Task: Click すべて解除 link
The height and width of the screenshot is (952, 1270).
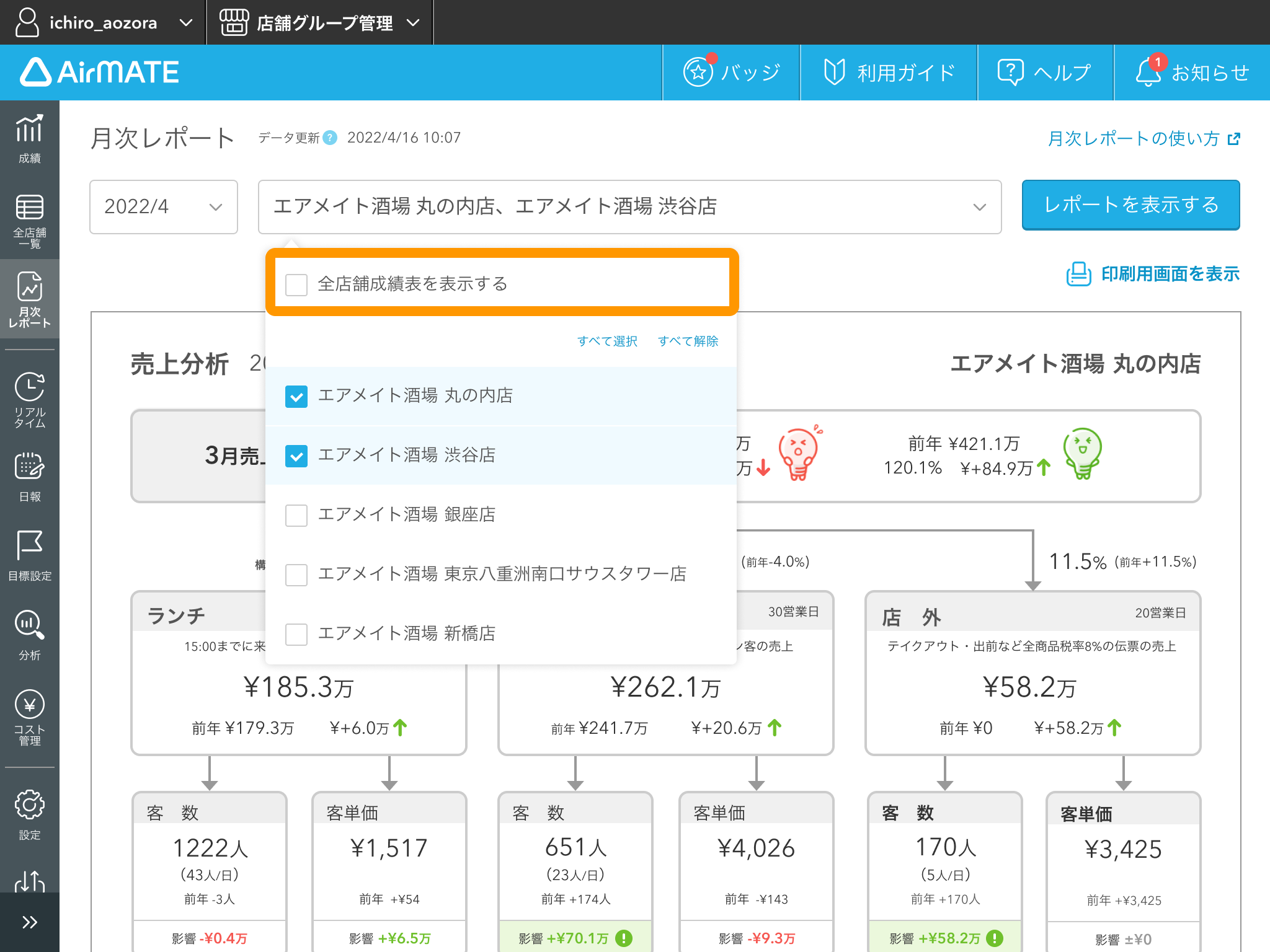Action: (688, 341)
